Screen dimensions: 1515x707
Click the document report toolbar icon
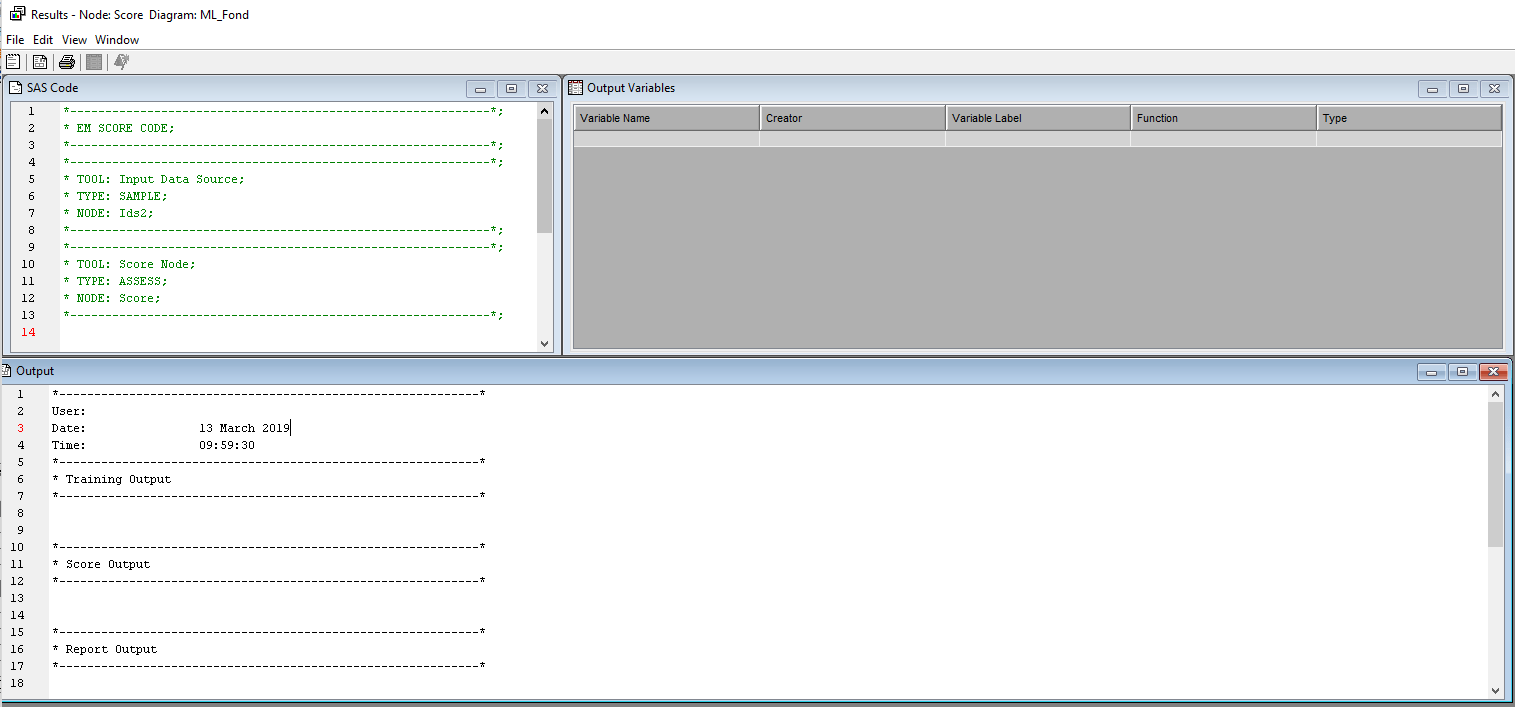pyautogui.click(x=38, y=61)
